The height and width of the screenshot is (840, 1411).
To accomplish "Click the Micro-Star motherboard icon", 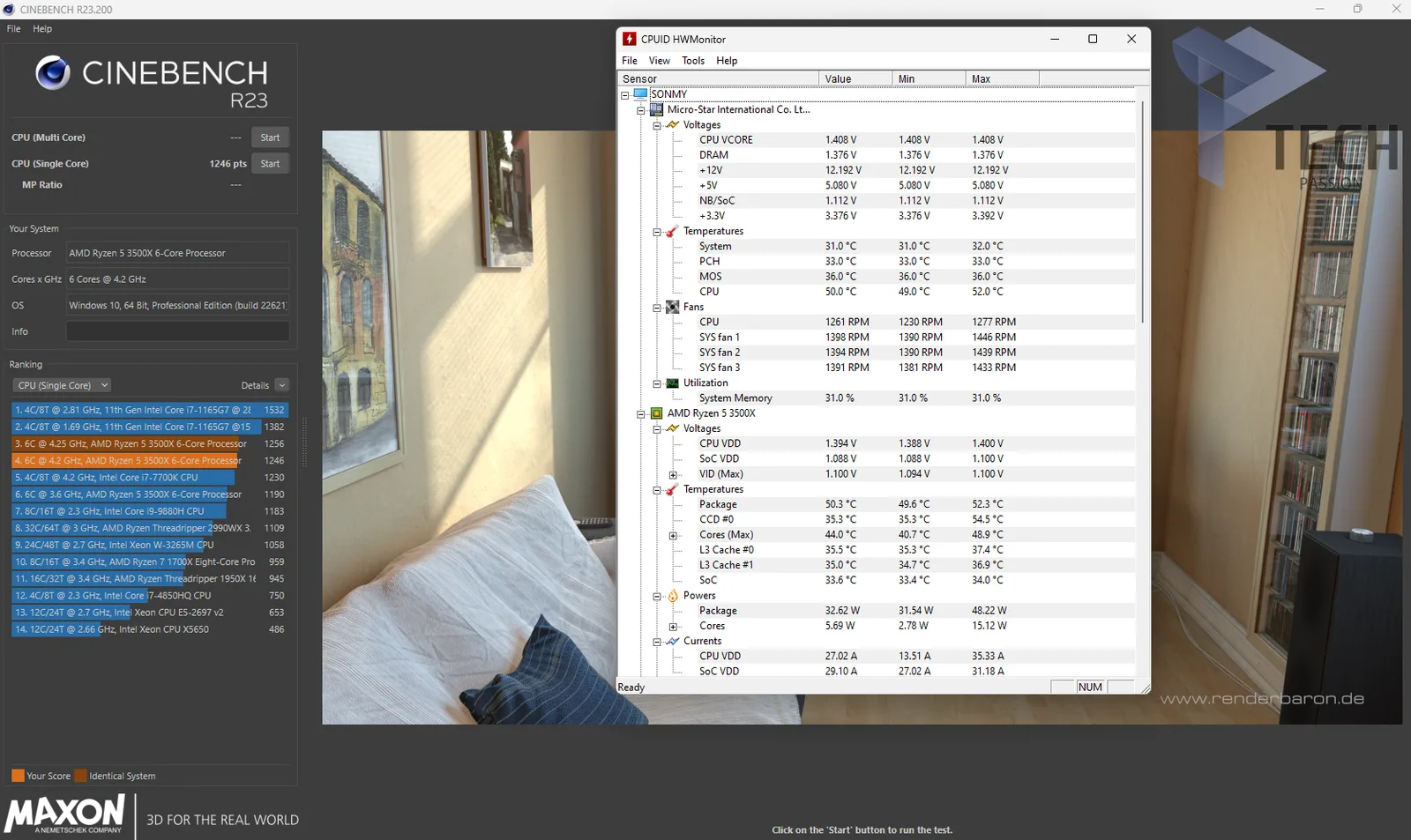I will tap(656, 109).
